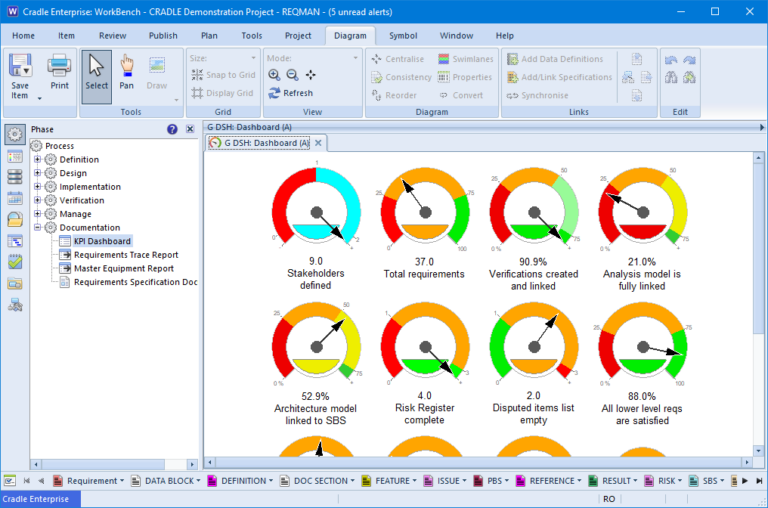Image resolution: width=768 pixels, height=508 pixels.
Task: Open the Project ribbon tab
Action: [x=298, y=35]
